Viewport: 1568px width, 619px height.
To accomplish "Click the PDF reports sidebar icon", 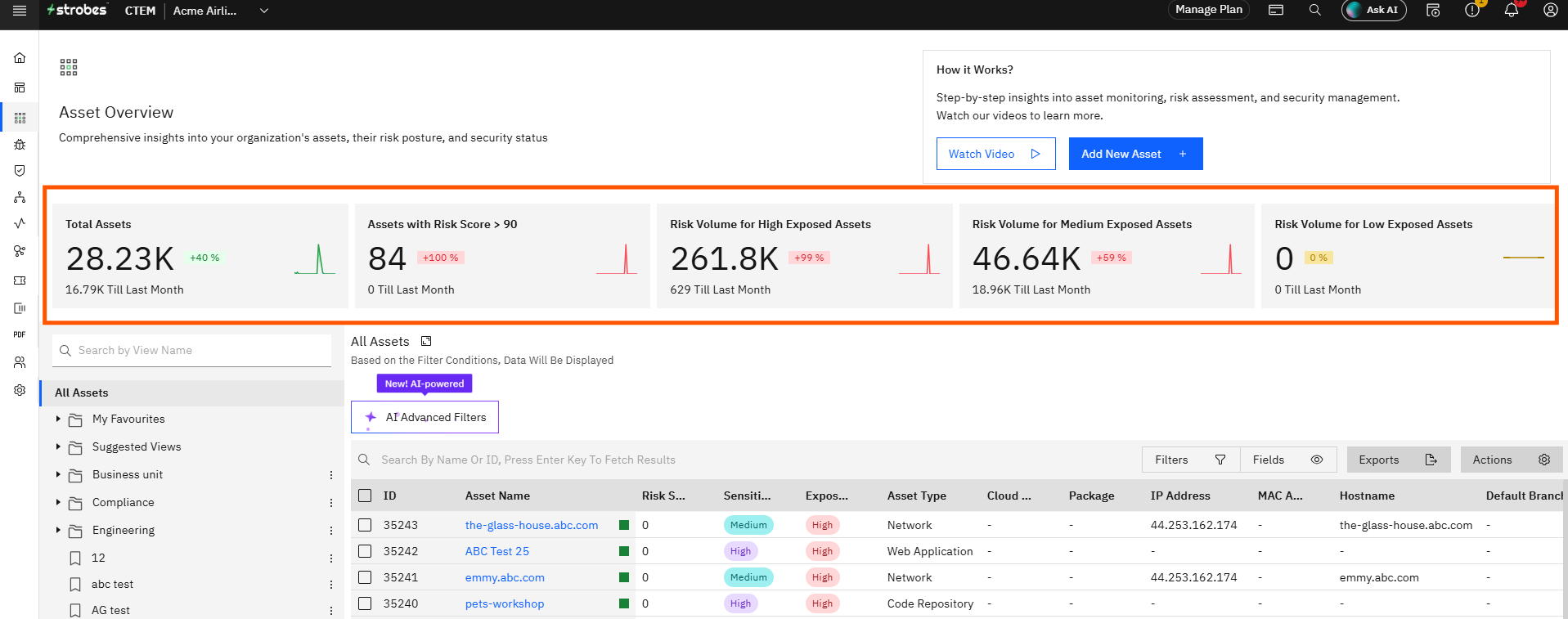I will (20, 334).
